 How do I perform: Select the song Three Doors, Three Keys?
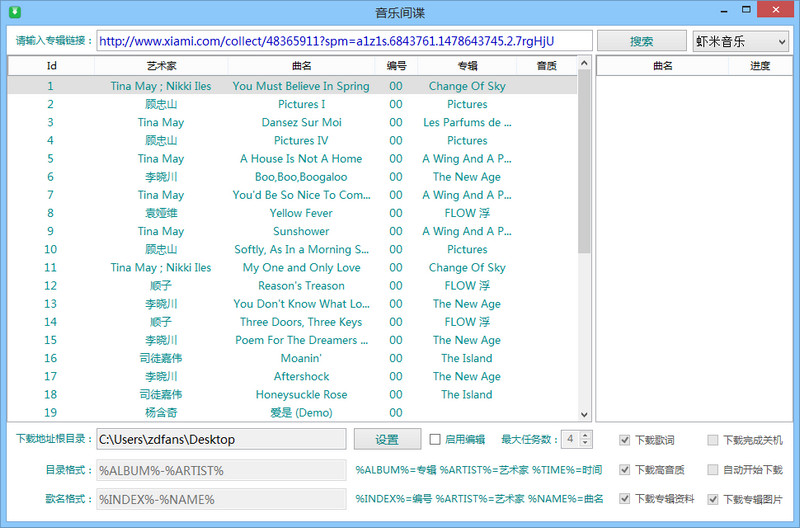click(301, 322)
